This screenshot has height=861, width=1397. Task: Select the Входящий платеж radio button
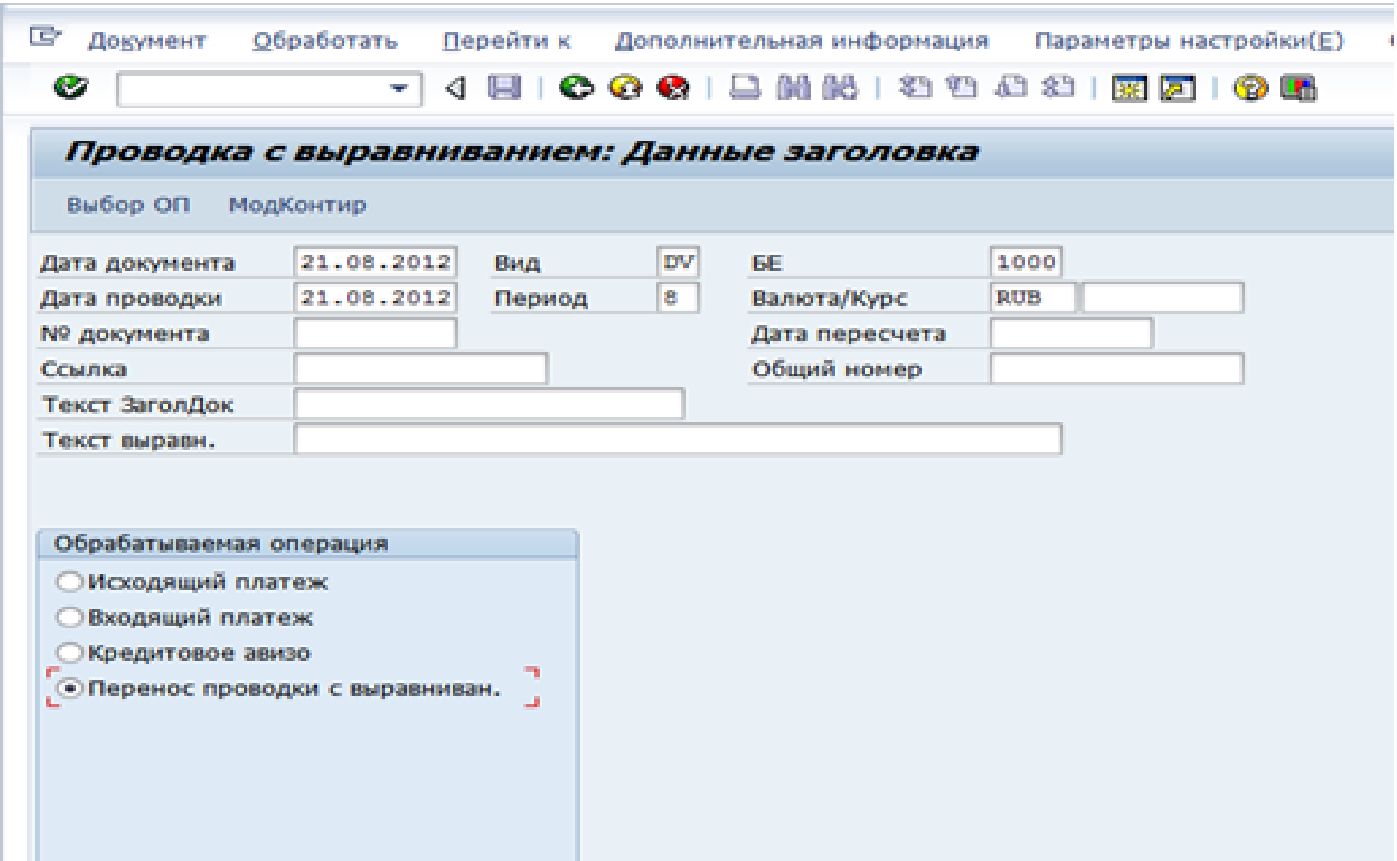tap(68, 617)
